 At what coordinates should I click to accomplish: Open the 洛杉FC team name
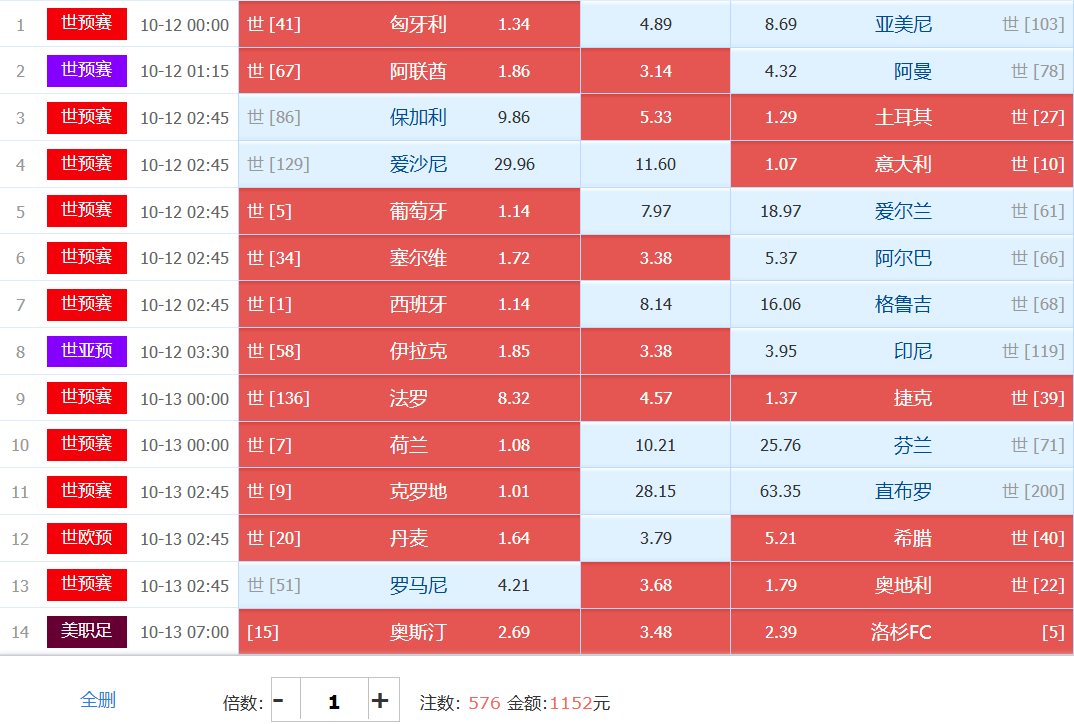(x=901, y=632)
